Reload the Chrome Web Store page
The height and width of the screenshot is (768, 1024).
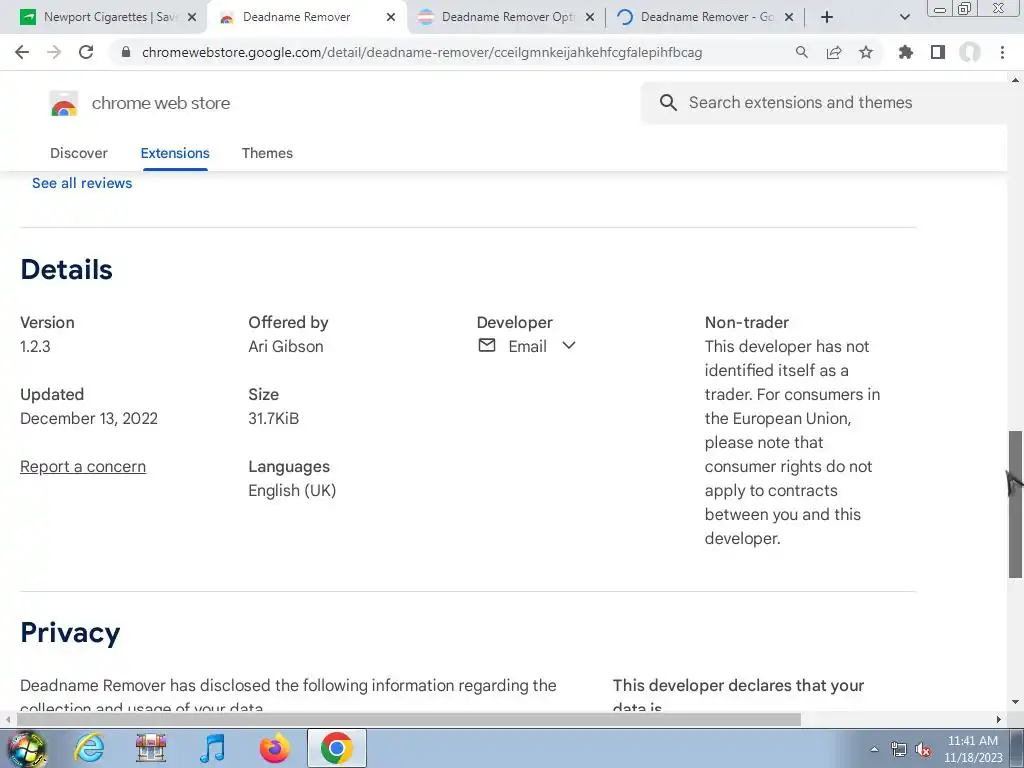coord(86,52)
